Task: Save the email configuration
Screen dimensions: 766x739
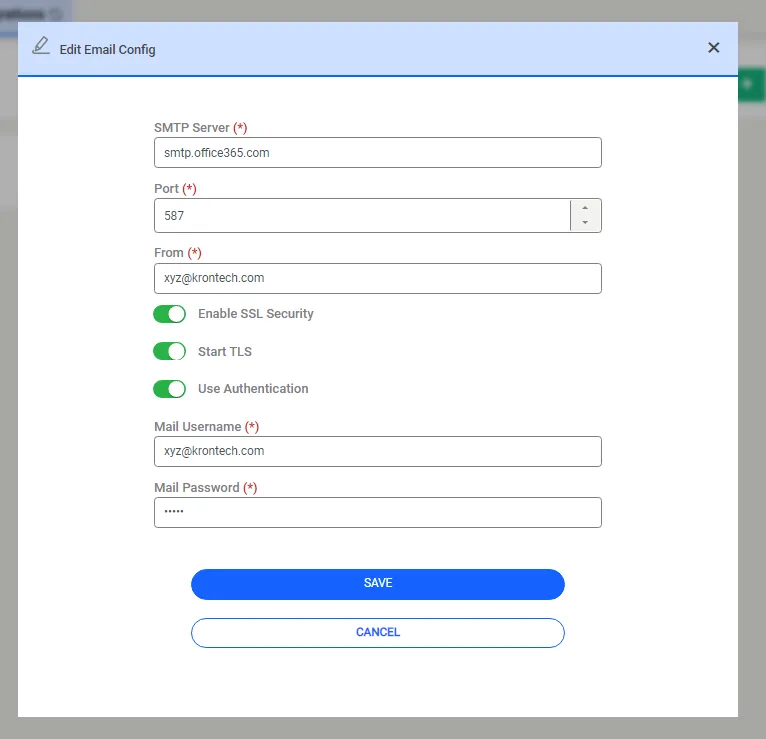Action: coord(378,584)
